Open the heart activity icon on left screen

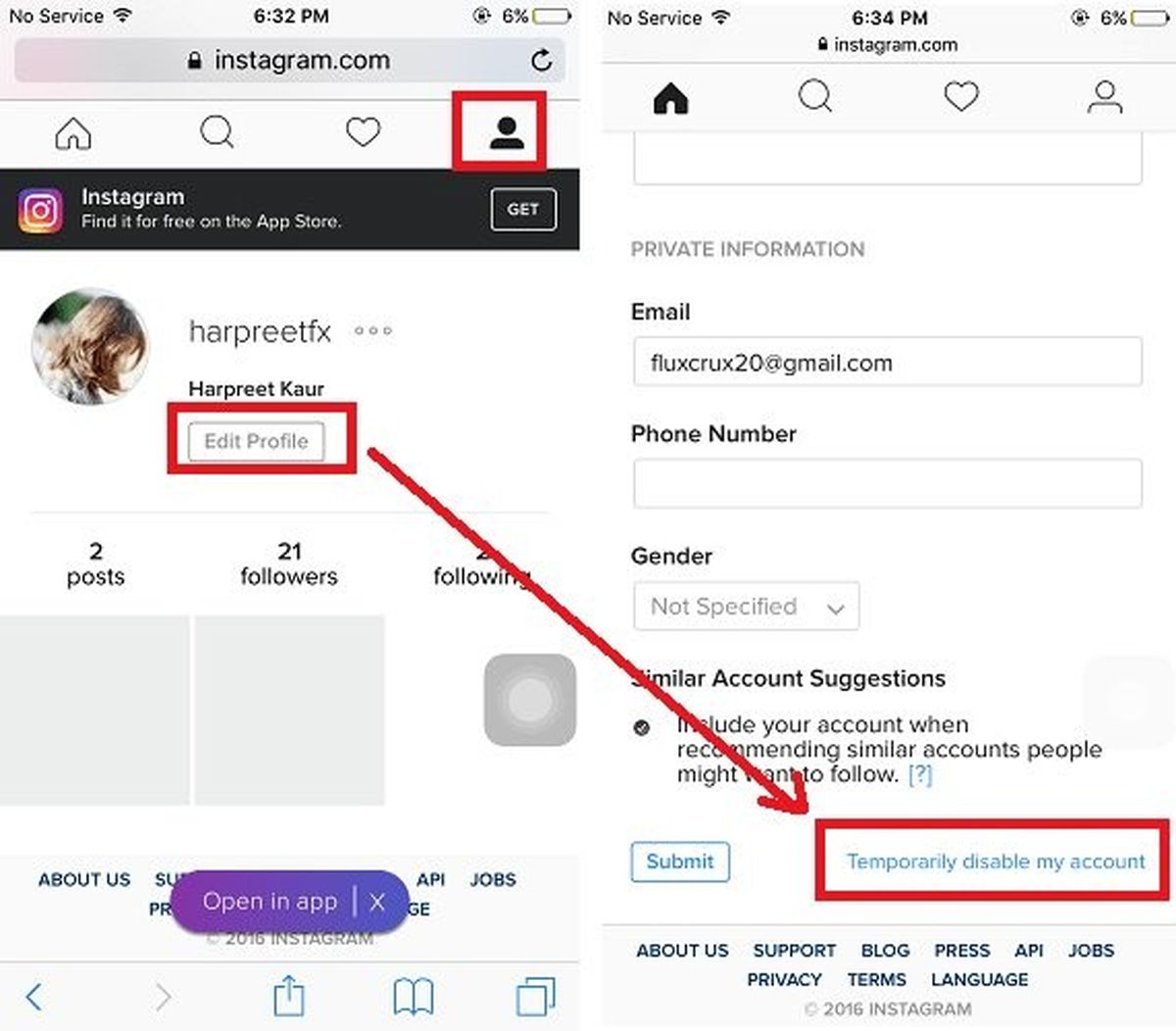363,132
